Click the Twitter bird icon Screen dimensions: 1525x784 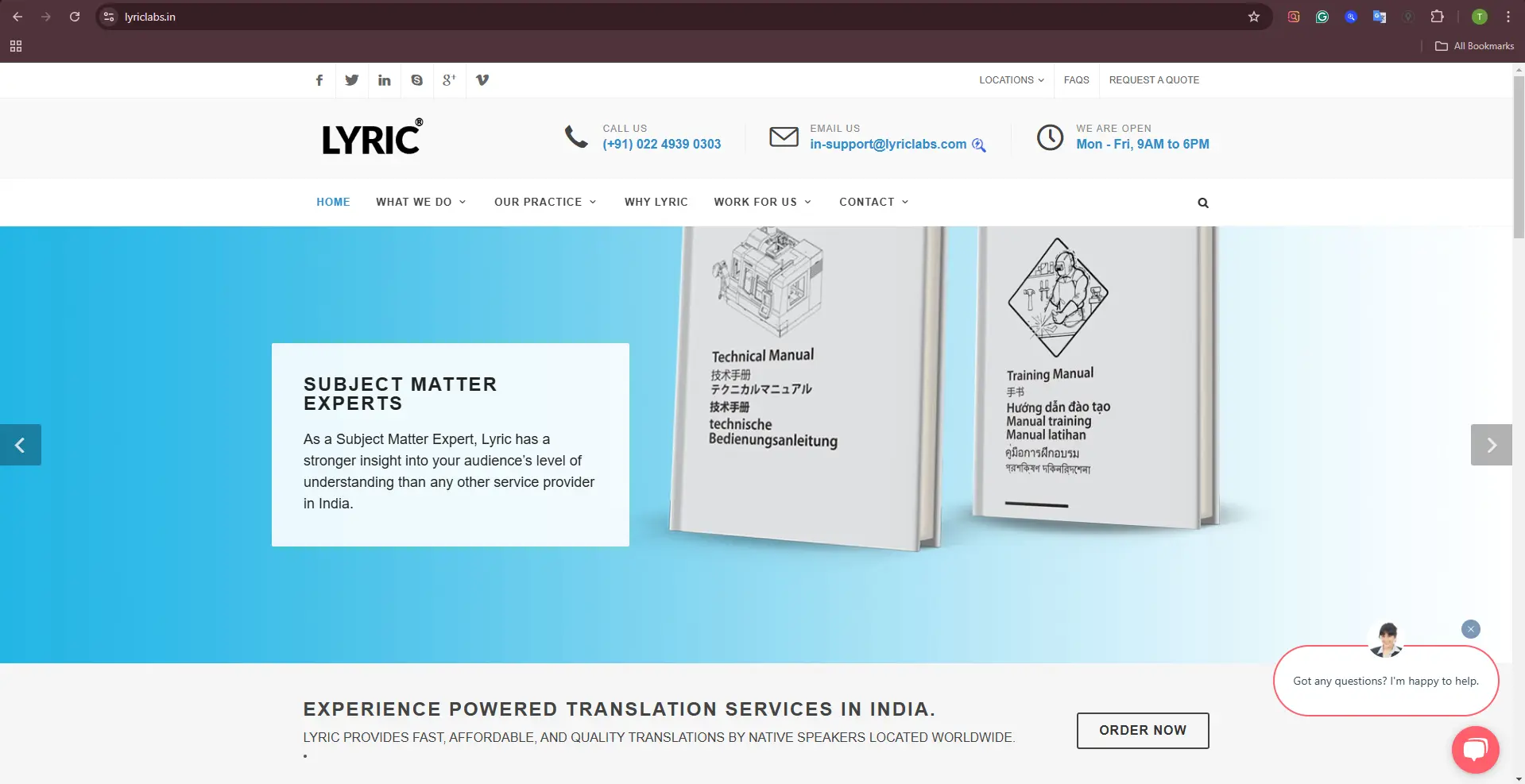(x=352, y=80)
